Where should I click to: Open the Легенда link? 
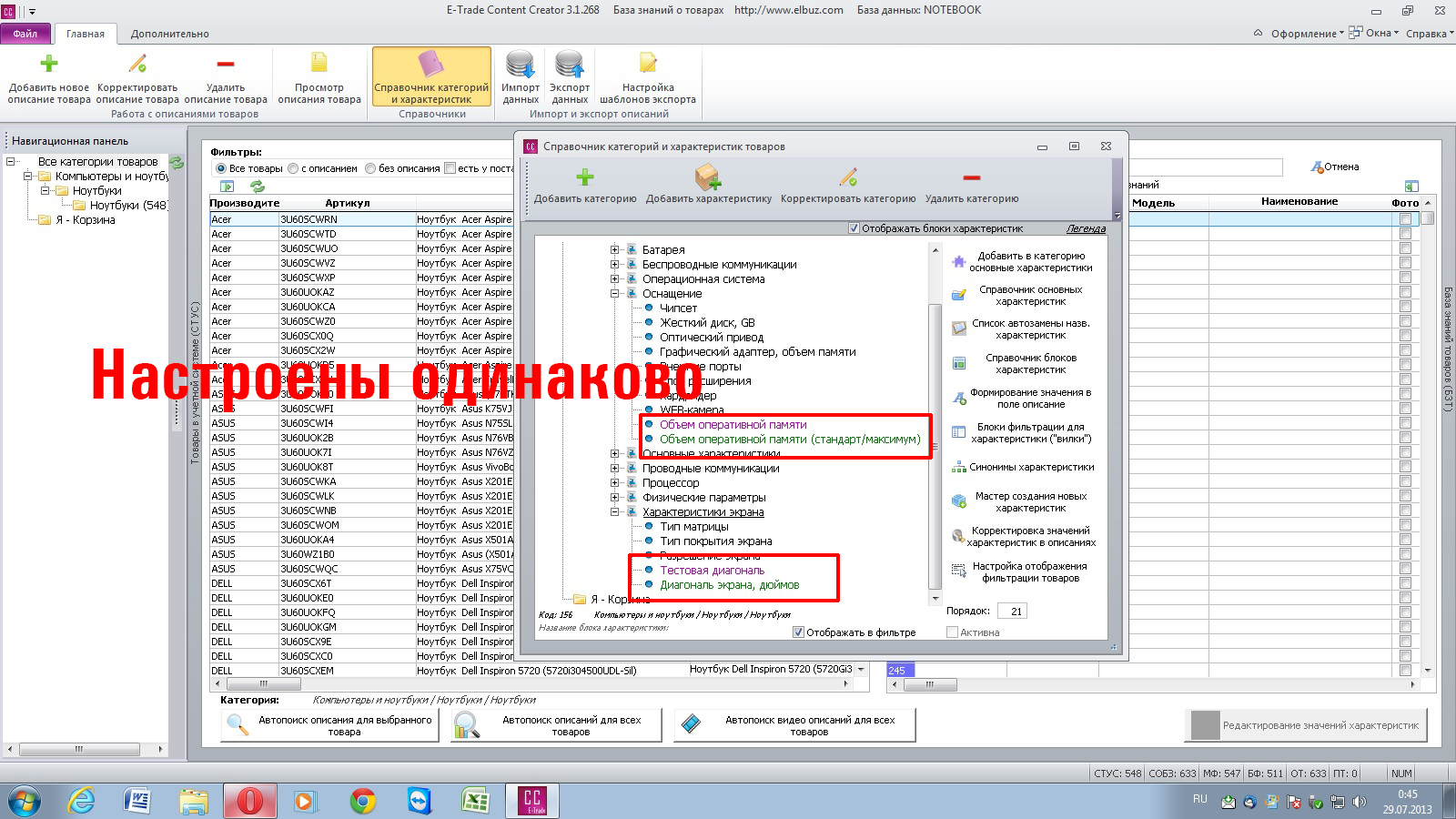click(1087, 229)
